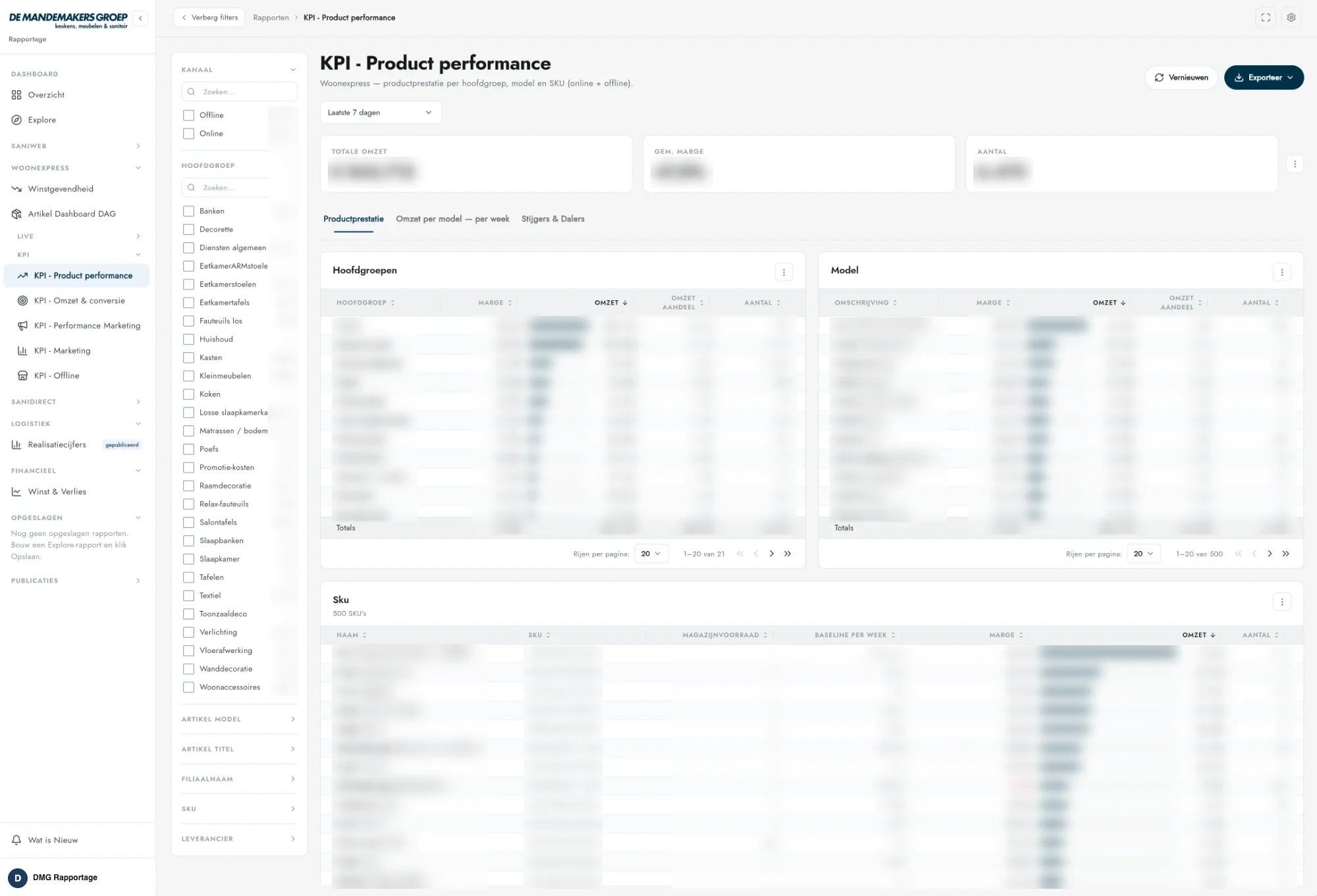Collapse the sidebar with the chevron icon

tap(140, 18)
